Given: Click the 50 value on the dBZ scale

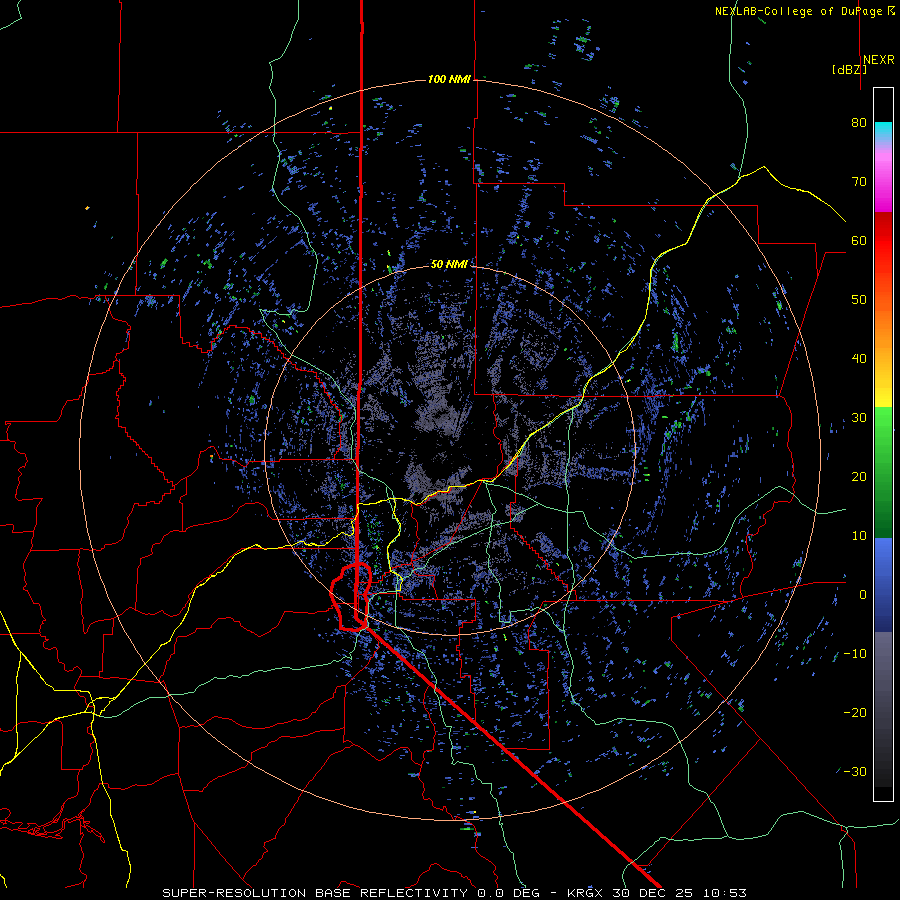Looking at the screenshot, I should (x=859, y=300).
